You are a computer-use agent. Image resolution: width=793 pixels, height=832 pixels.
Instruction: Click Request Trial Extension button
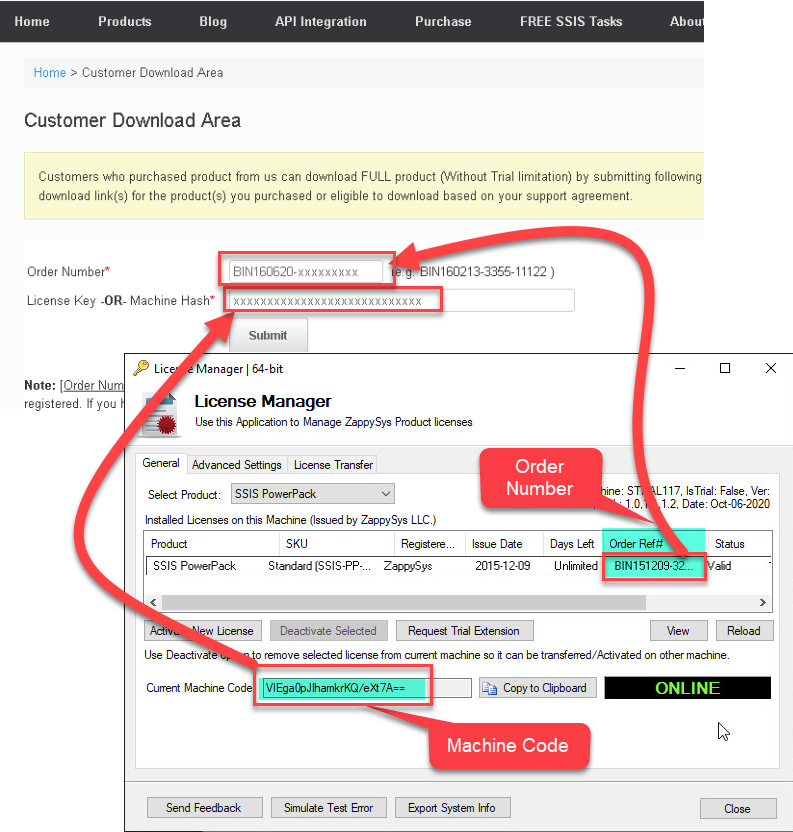tap(464, 630)
